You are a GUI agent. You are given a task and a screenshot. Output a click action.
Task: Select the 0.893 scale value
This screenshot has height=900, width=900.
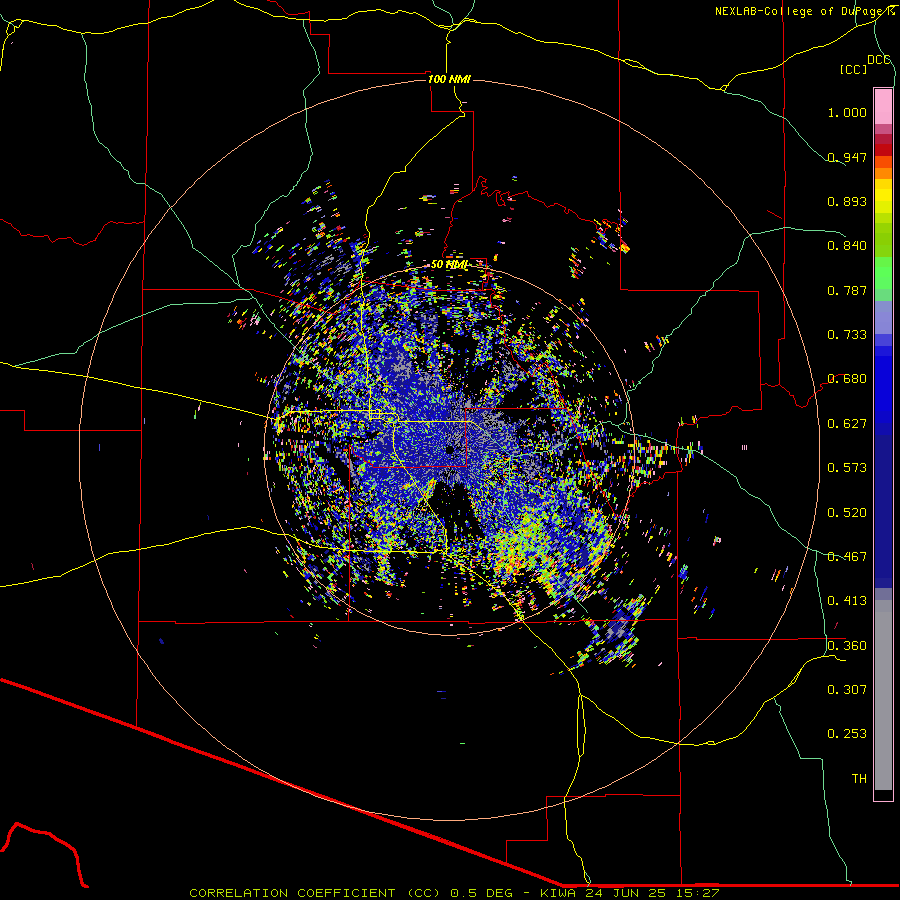tap(847, 201)
